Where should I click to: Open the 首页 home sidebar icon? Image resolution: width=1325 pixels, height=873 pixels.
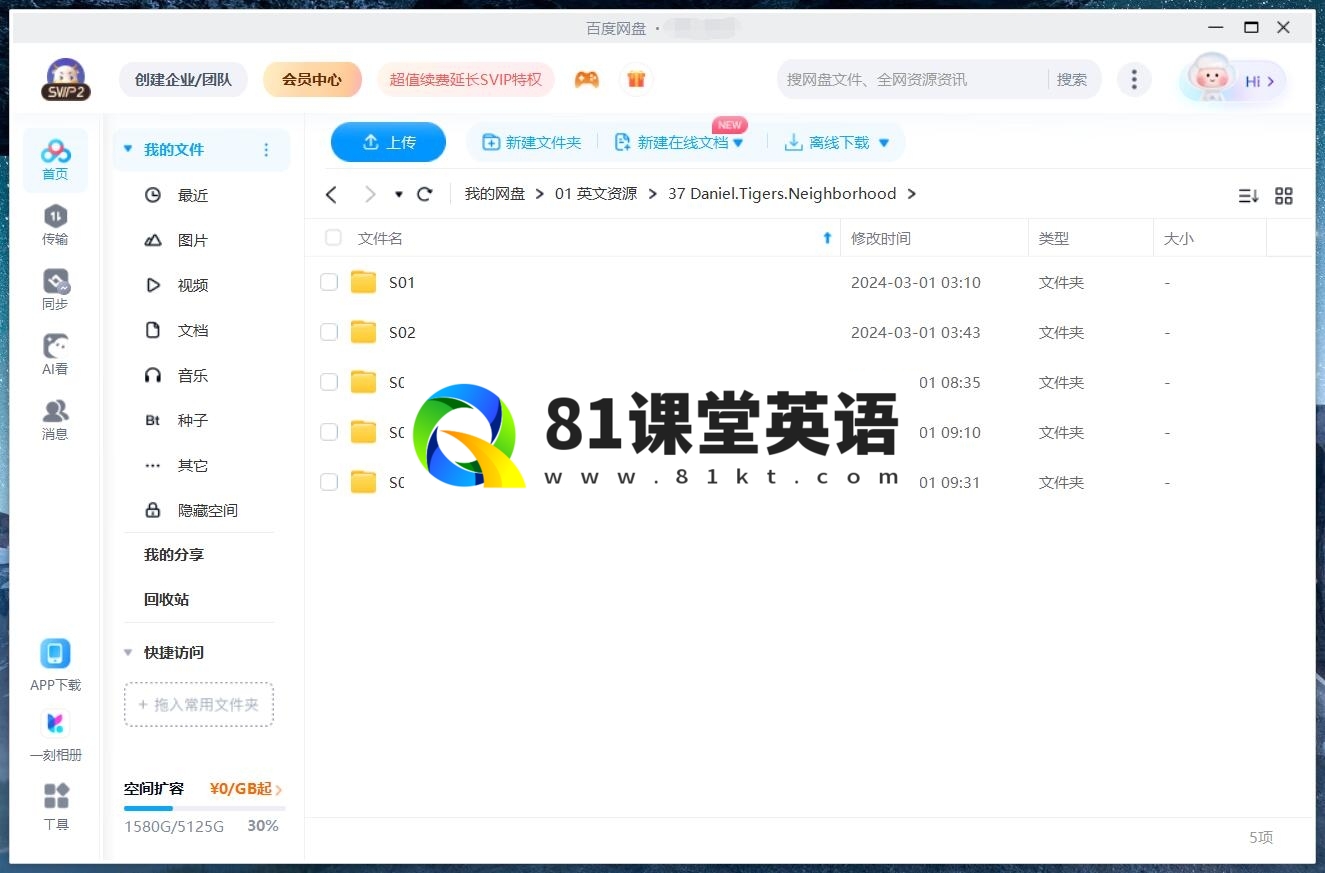(55, 160)
